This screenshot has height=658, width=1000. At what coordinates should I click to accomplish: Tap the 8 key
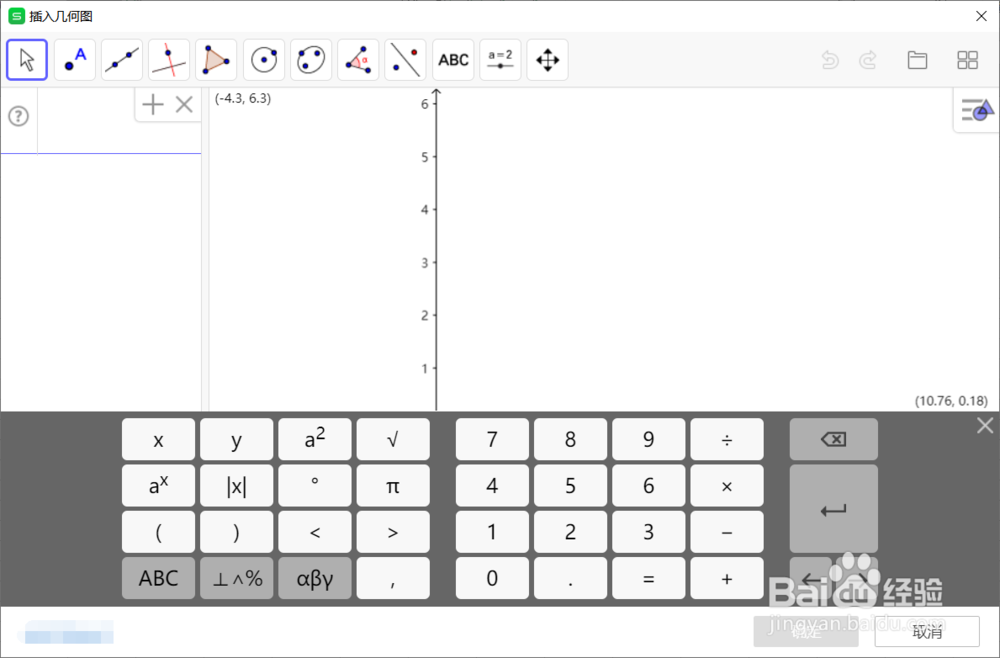click(x=570, y=439)
